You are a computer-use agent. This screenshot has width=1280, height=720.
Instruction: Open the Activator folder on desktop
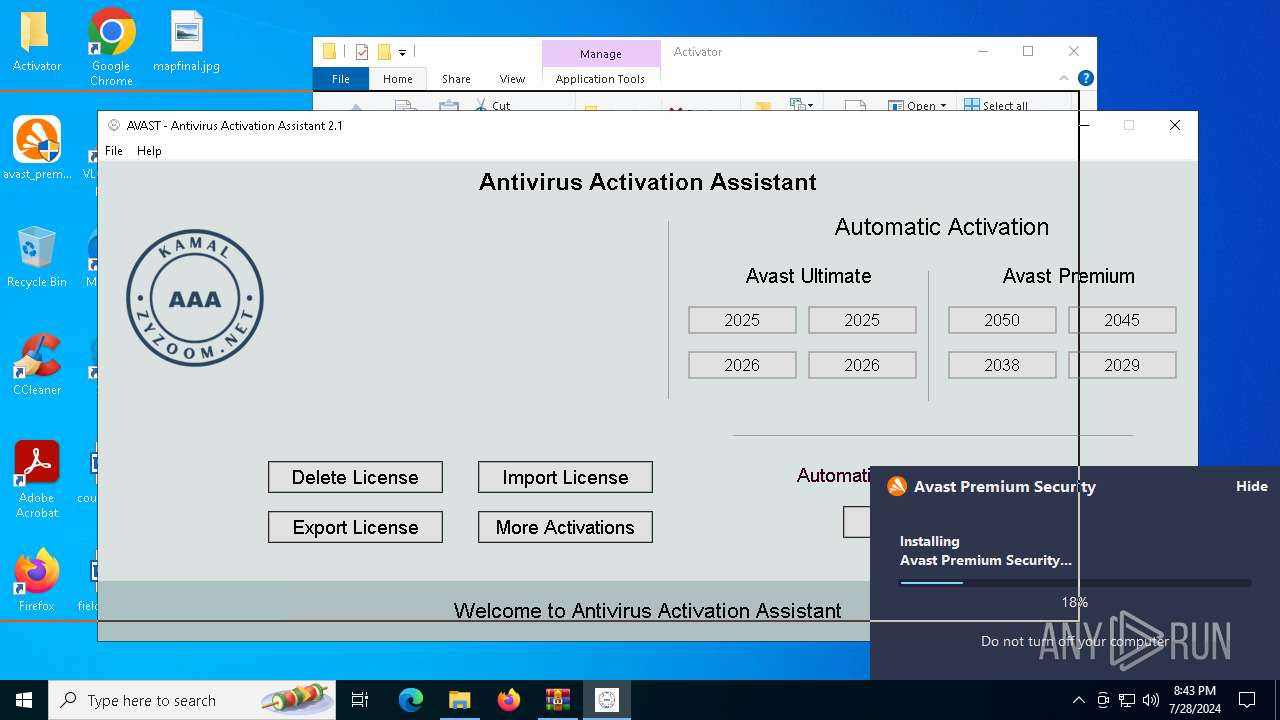(x=36, y=42)
